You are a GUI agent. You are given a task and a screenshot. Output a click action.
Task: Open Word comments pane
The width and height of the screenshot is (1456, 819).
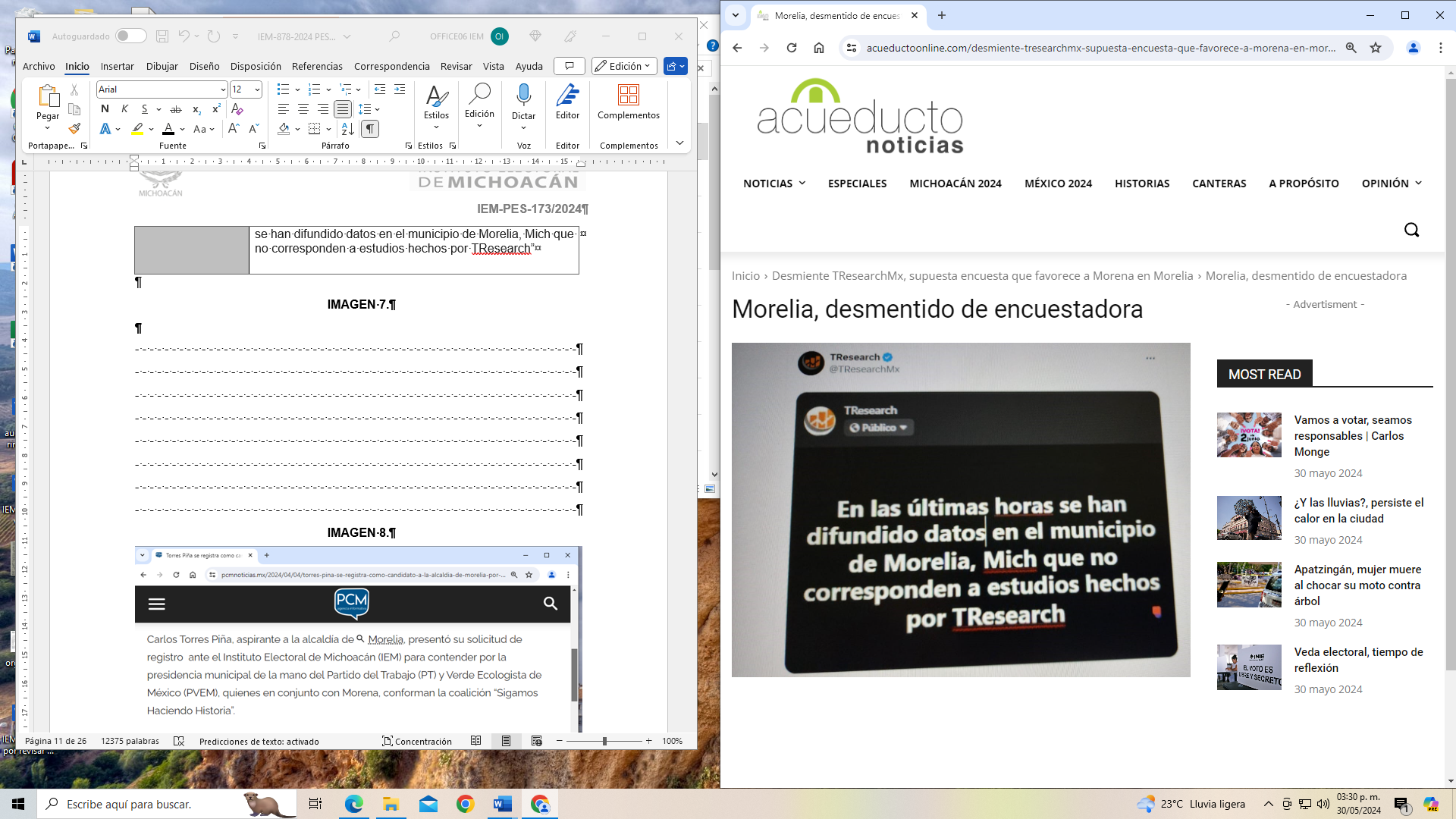570,66
